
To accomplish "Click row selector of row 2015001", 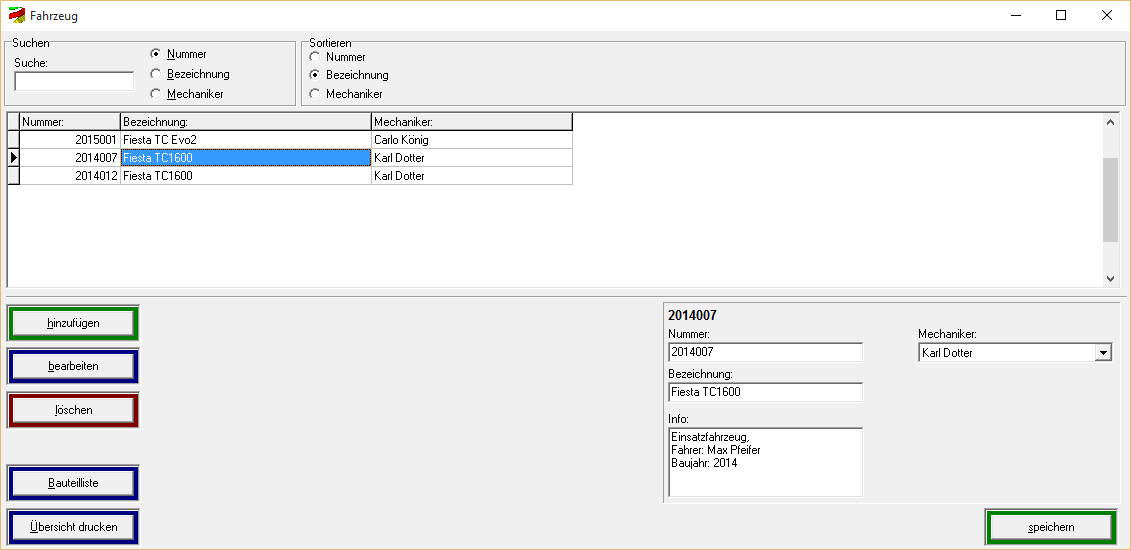I will [14, 140].
